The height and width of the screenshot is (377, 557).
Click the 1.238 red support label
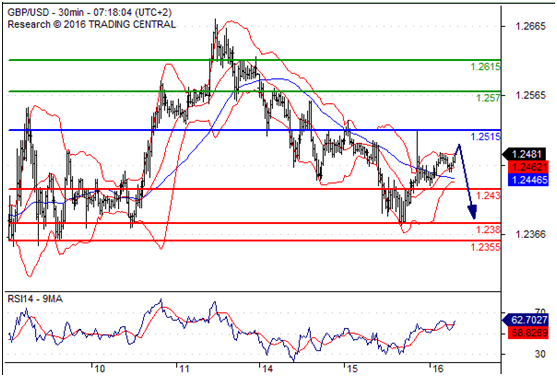point(488,230)
